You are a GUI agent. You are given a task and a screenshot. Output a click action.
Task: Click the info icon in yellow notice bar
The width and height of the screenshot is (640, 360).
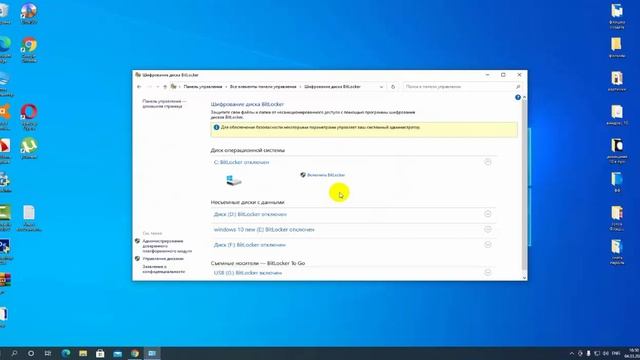216,127
